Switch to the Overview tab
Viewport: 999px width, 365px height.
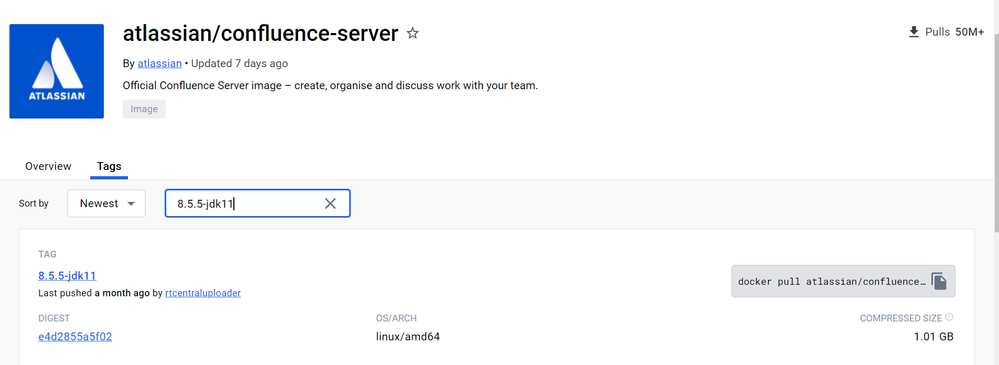coord(48,166)
